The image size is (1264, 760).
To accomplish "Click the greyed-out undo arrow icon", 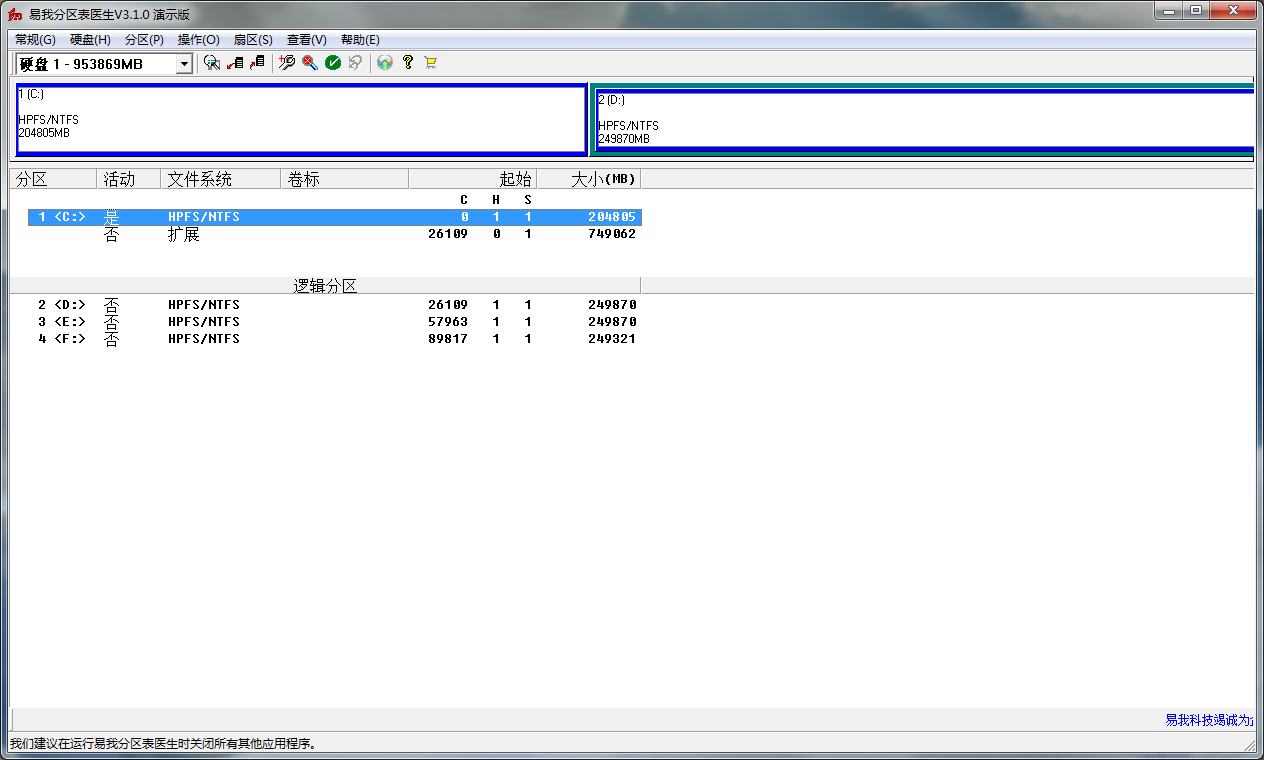I will click(355, 63).
